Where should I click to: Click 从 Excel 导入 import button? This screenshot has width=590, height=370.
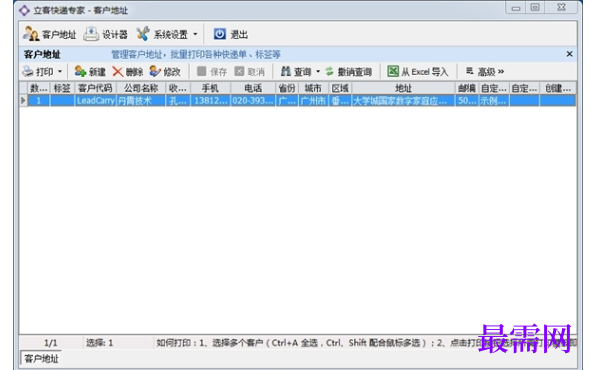pos(418,71)
